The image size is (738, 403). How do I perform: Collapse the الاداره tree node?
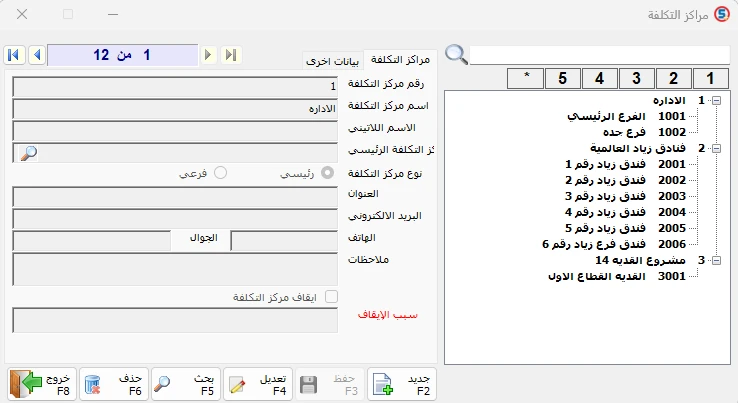pyautogui.click(x=716, y=100)
